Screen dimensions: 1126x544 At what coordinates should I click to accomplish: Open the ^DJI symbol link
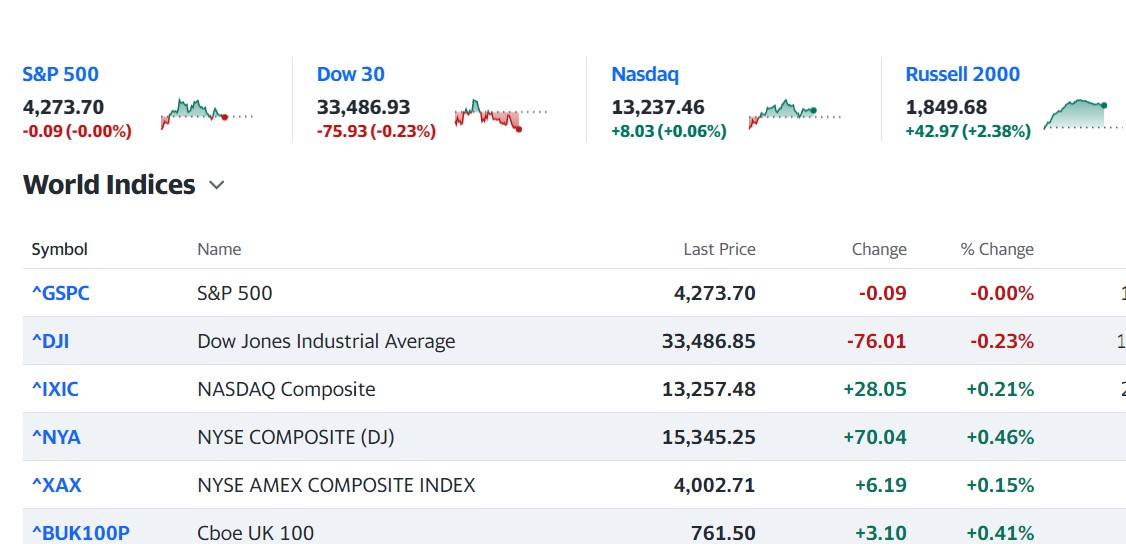[x=50, y=341]
